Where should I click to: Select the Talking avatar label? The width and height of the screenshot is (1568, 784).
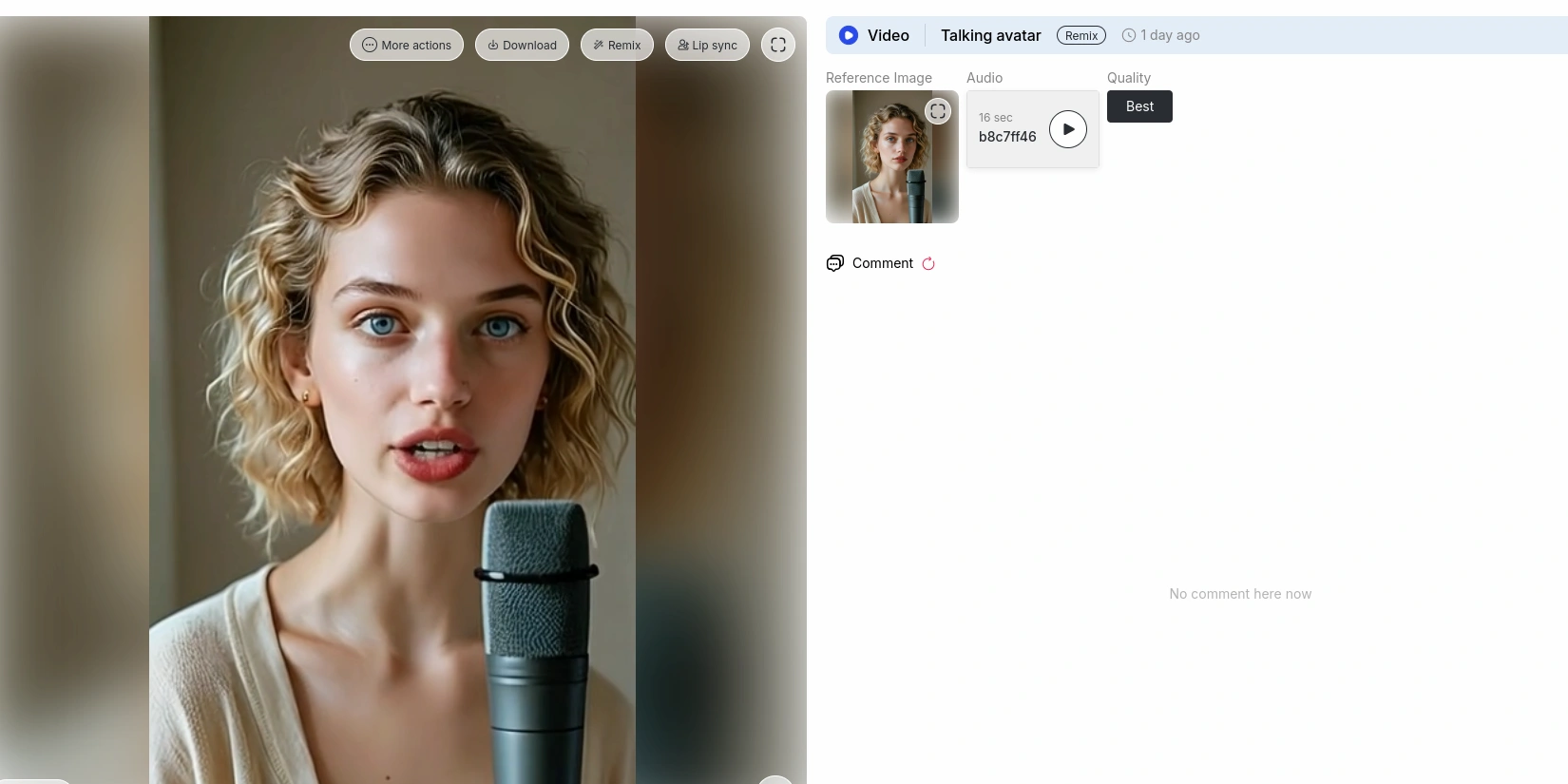click(990, 35)
